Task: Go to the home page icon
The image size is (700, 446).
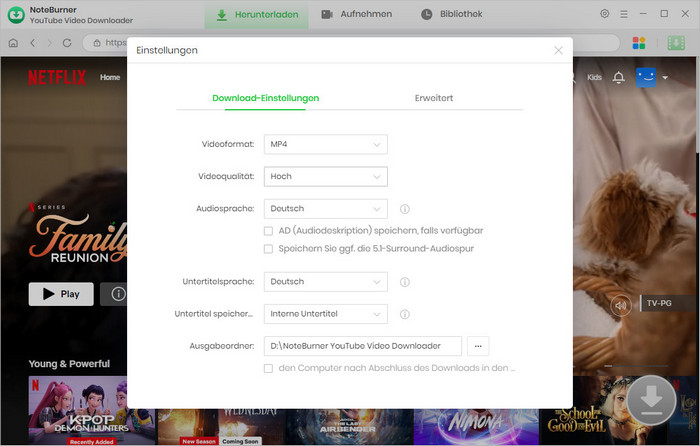Action: [13, 43]
